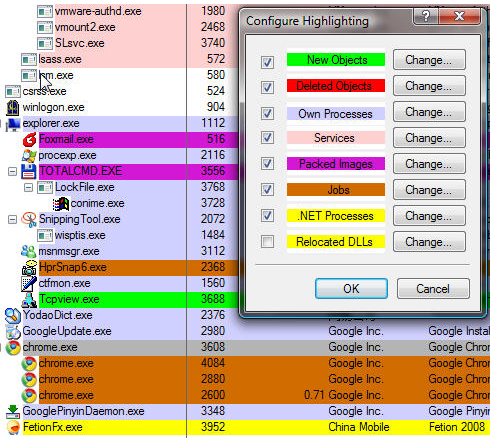493x438 pixels.
Task: Click the YodaoDict.exe icon
Action: coord(13,315)
